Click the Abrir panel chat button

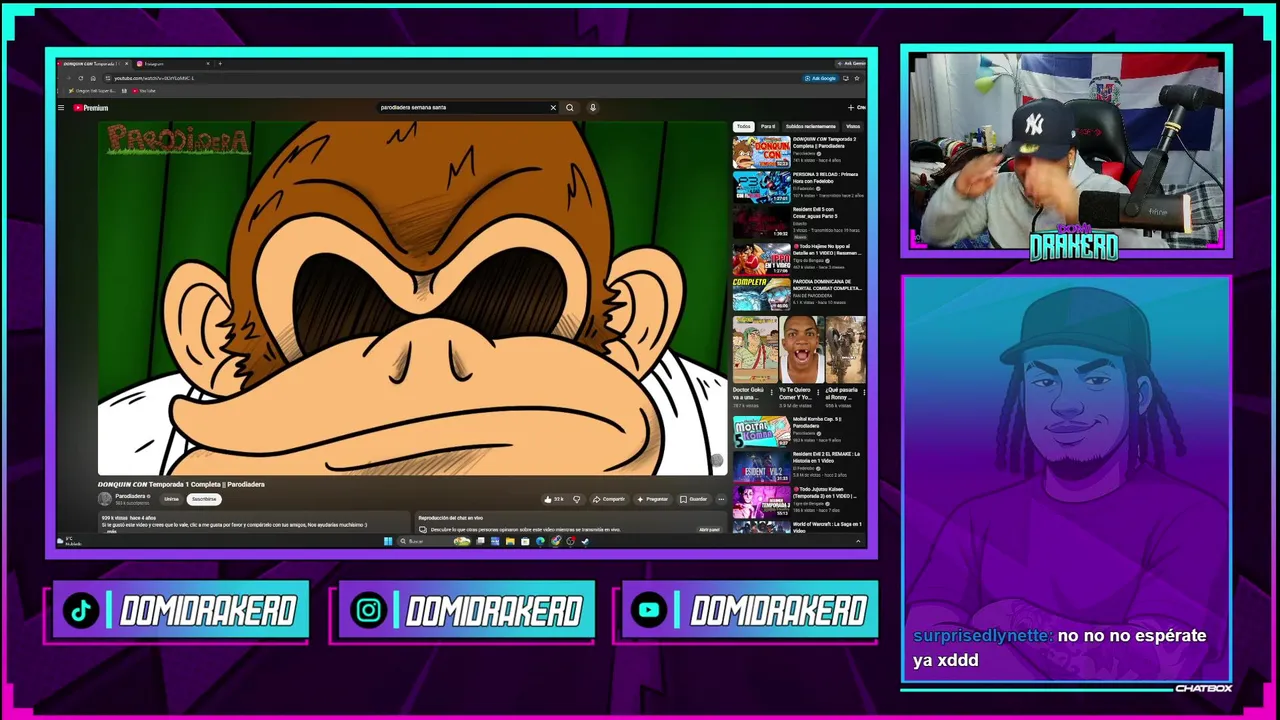point(709,529)
